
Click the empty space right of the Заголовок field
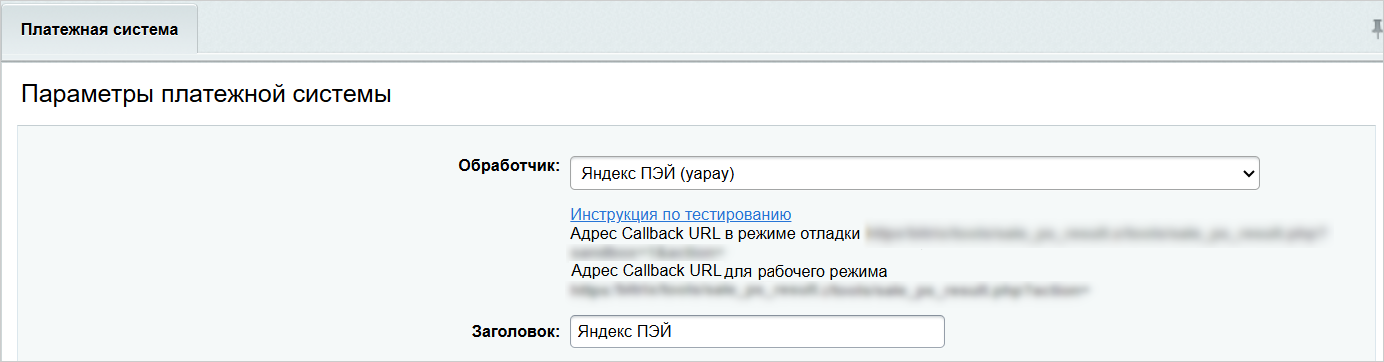[x=1150, y=332]
